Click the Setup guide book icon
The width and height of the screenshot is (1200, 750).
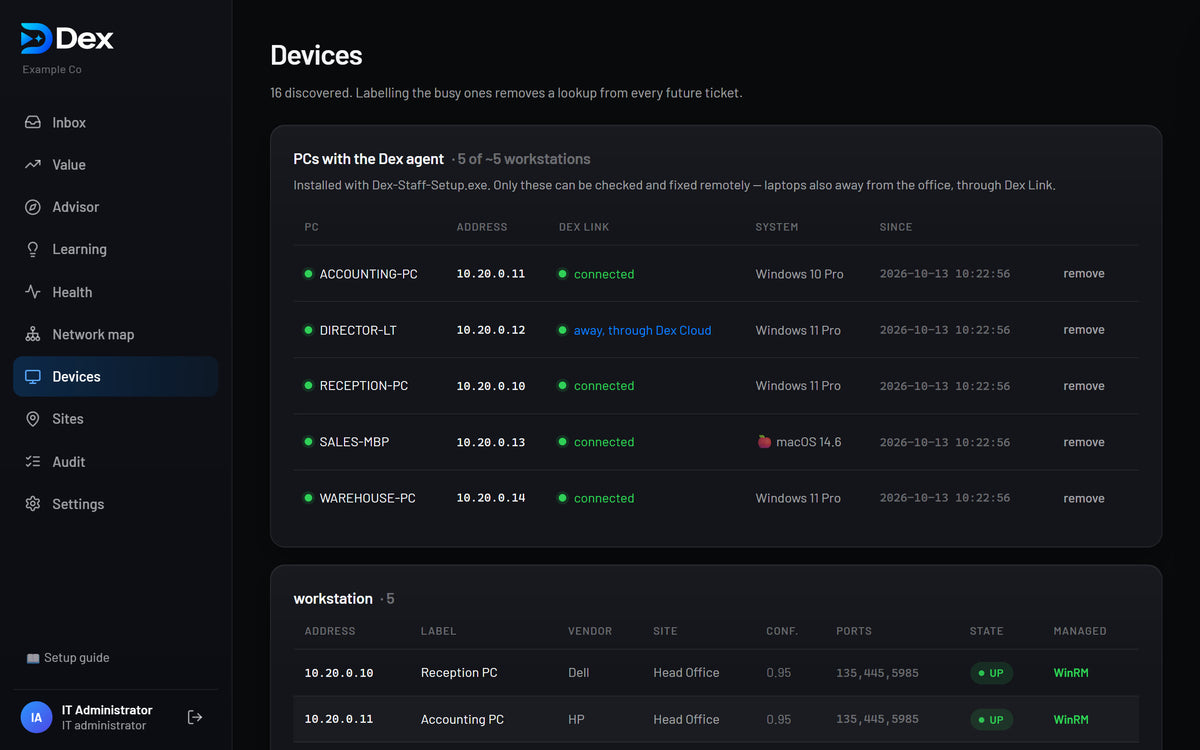coord(33,658)
